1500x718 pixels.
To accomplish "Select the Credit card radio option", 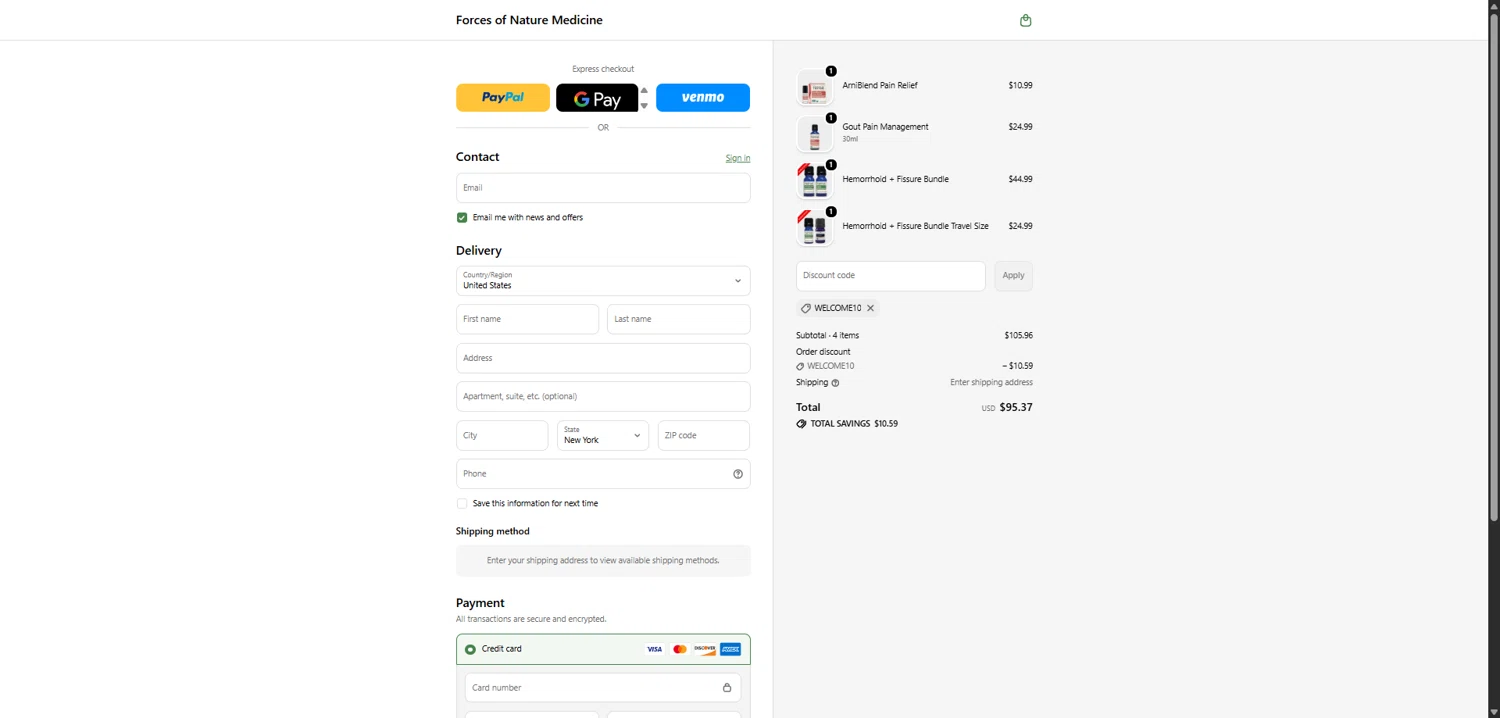I will click(x=470, y=649).
